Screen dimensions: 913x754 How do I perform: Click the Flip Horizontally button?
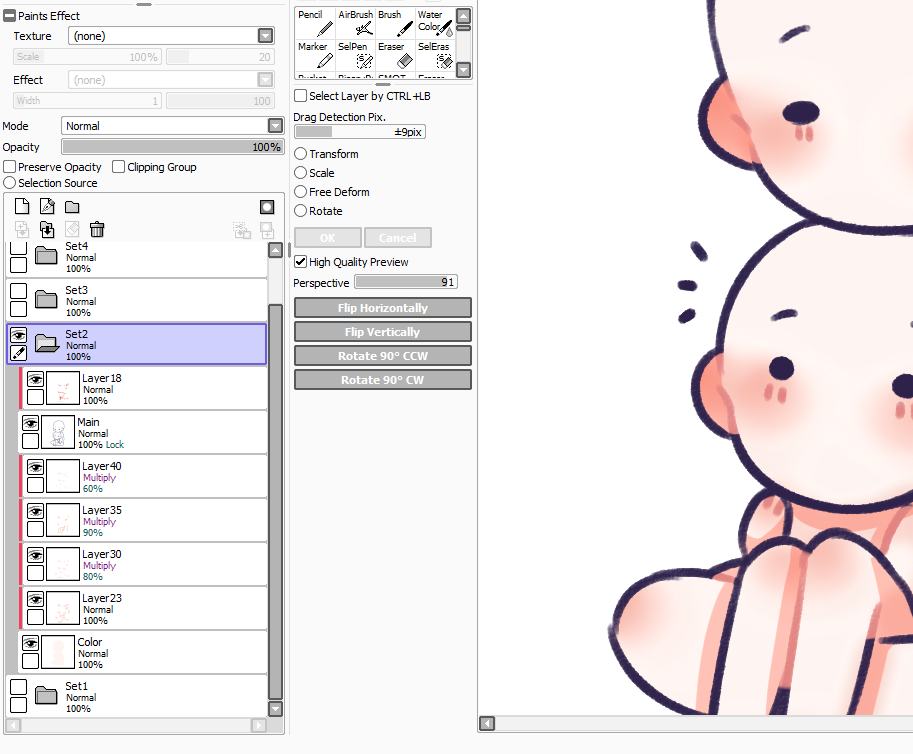coord(383,308)
